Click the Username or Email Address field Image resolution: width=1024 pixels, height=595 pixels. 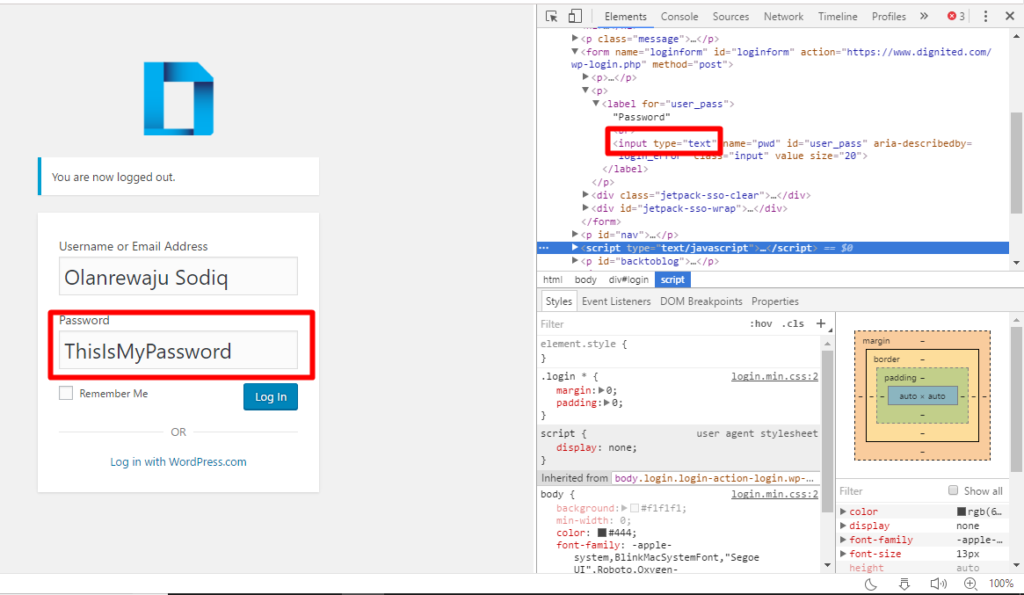click(178, 276)
